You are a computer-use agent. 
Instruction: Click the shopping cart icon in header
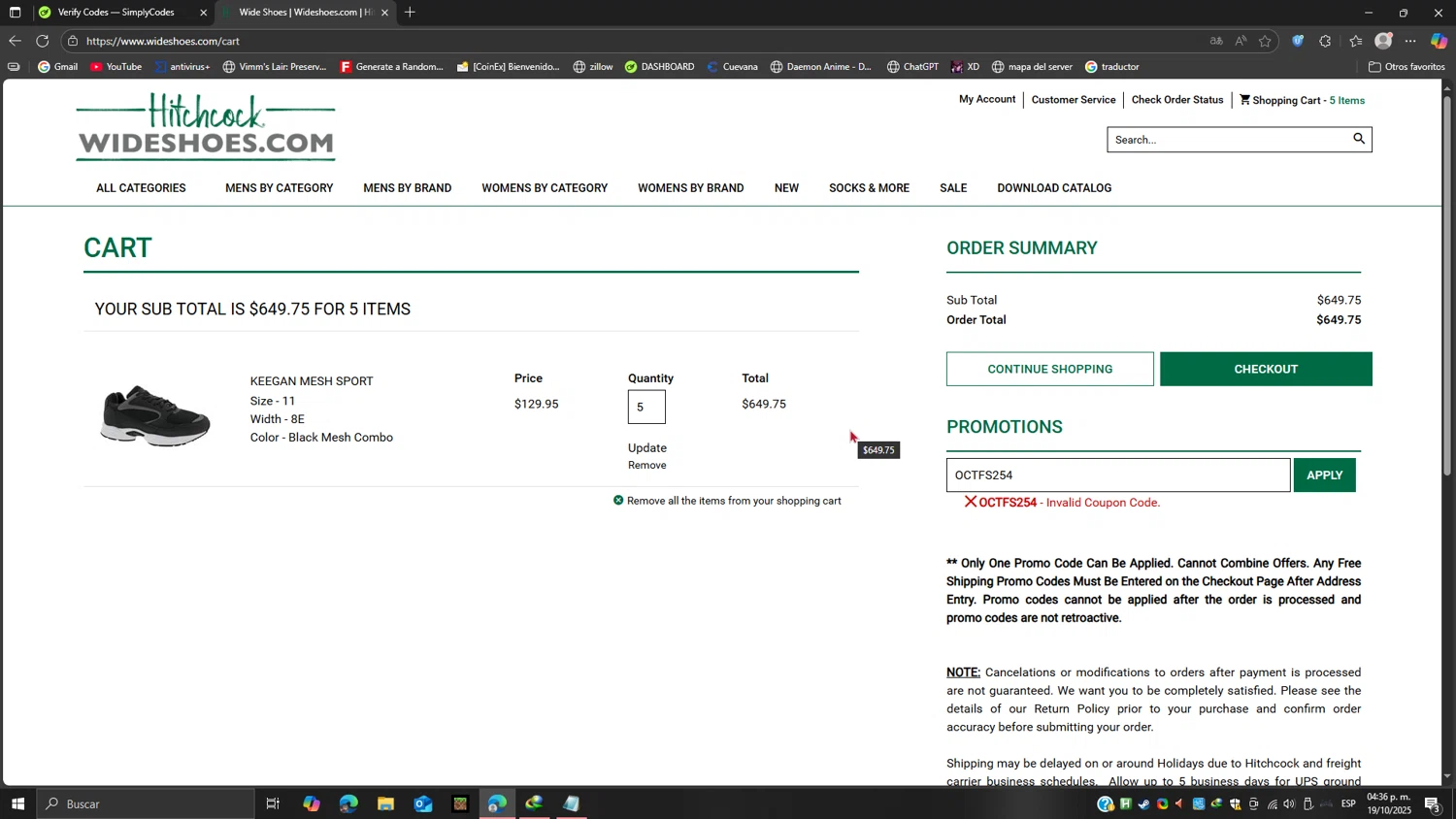pyautogui.click(x=1244, y=99)
